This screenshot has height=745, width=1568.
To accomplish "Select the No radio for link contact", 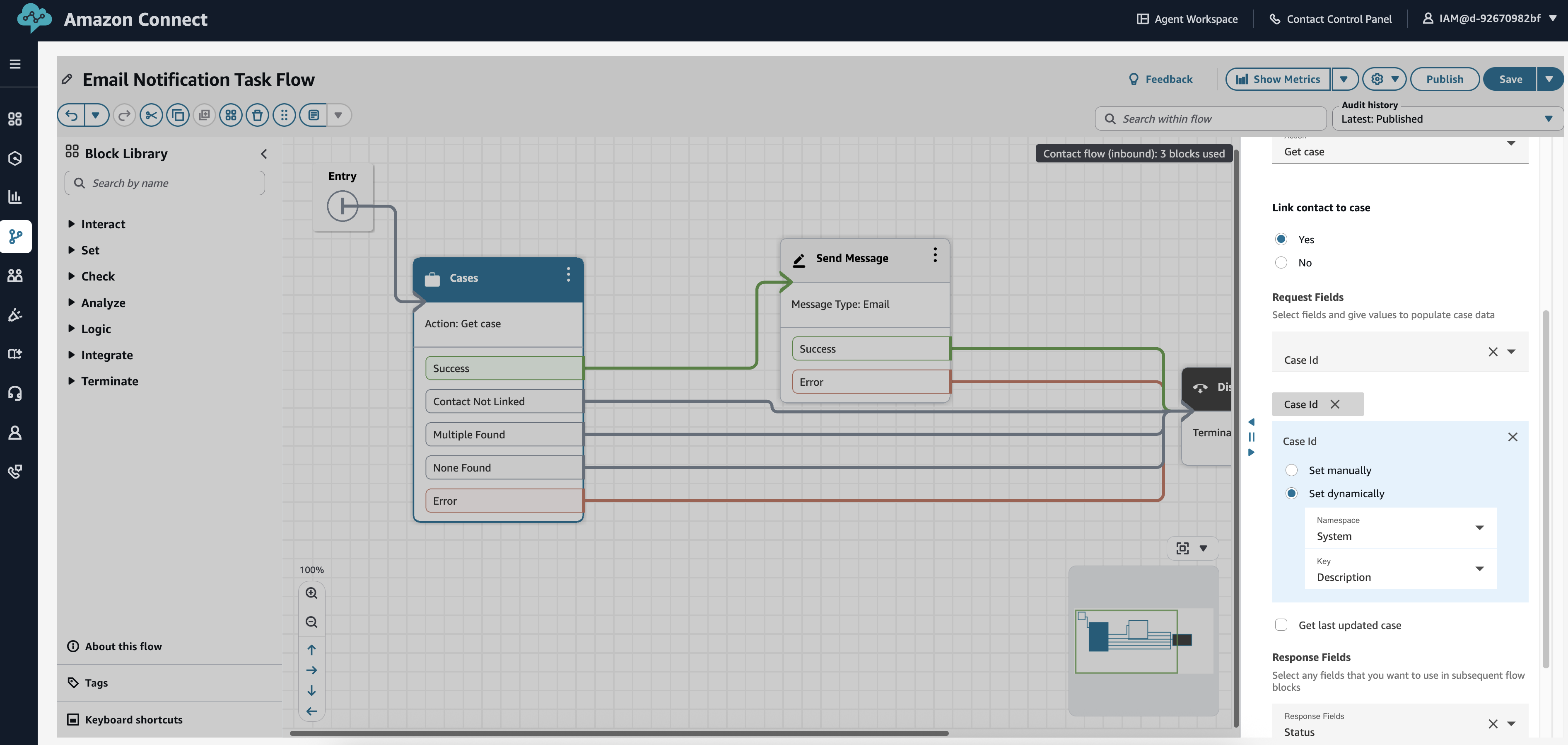I will [1281, 263].
